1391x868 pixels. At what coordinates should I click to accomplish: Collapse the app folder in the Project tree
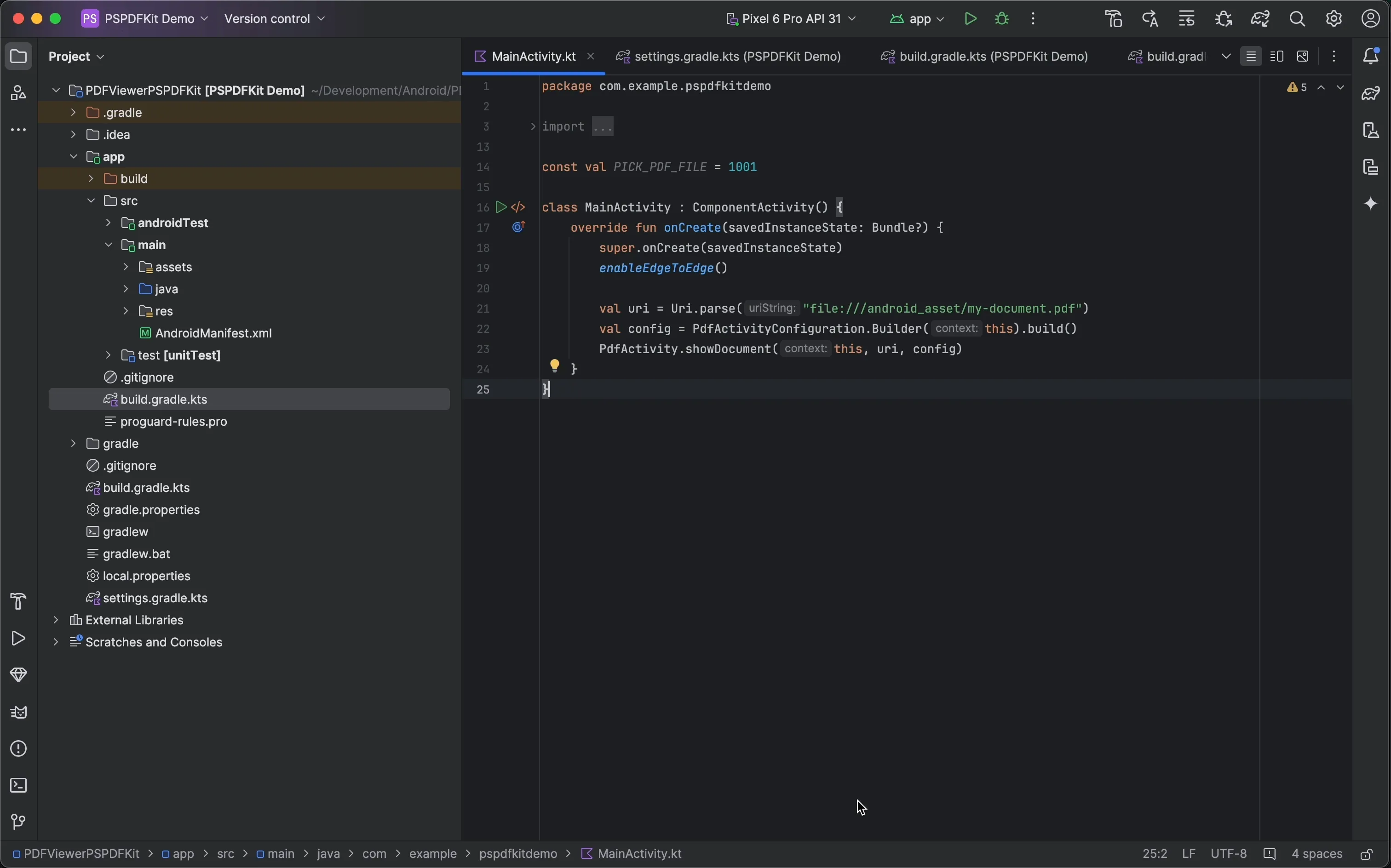coord(74,156)
